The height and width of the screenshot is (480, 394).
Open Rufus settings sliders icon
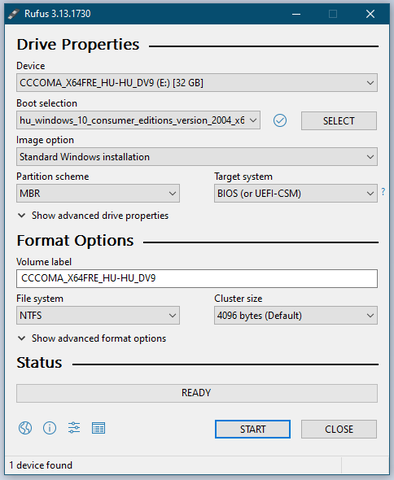tap(74, 428)
